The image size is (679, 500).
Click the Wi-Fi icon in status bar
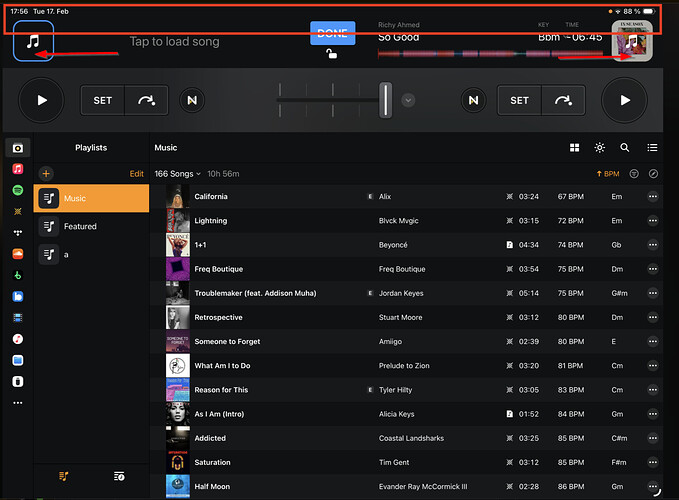point(618,11)
